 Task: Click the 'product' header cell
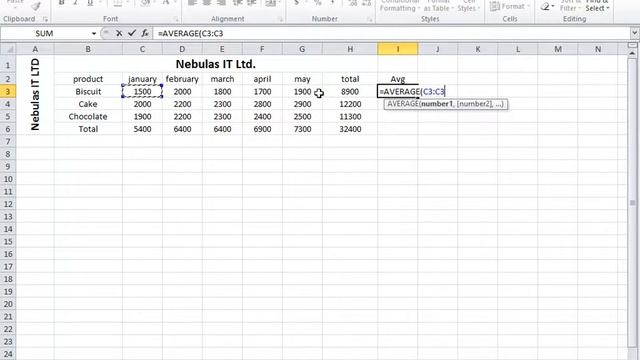[x=88, y=79]
